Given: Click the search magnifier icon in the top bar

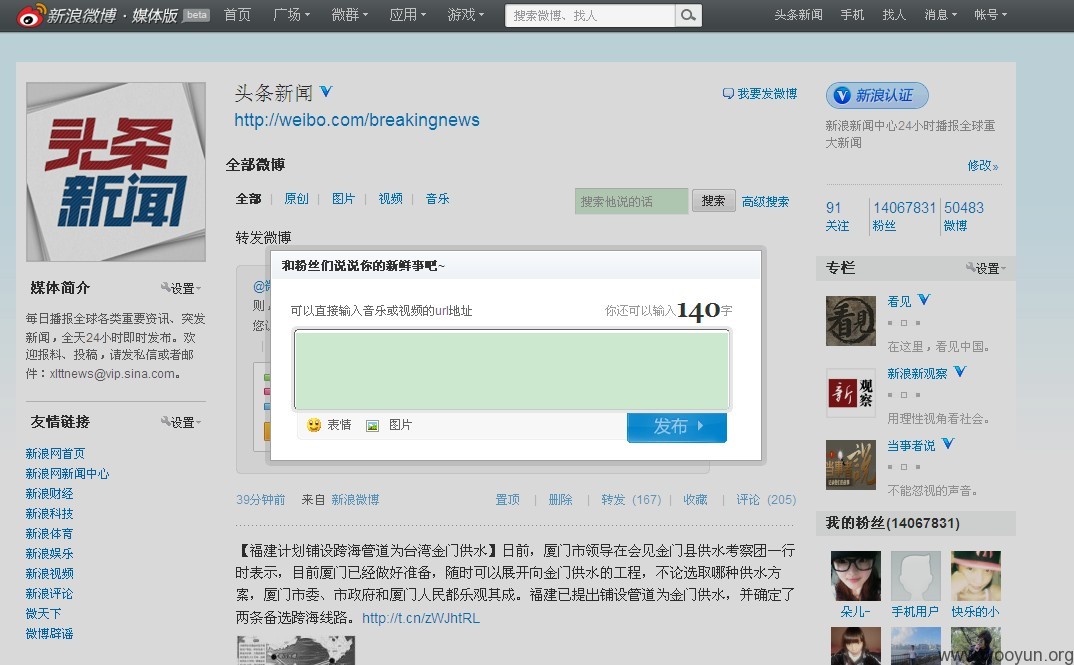Looking at the screenshot, I should 688,15.
